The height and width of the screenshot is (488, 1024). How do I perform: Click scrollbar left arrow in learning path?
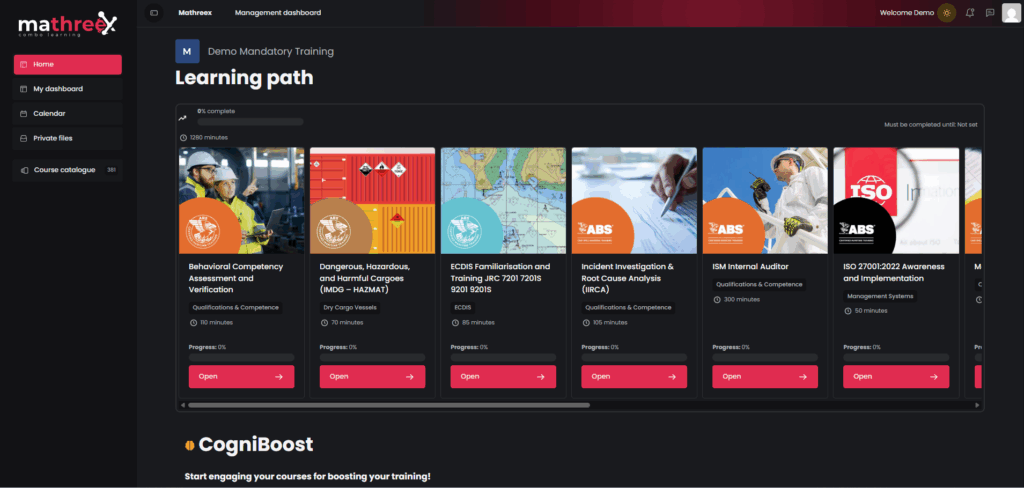tap(183, 405)
